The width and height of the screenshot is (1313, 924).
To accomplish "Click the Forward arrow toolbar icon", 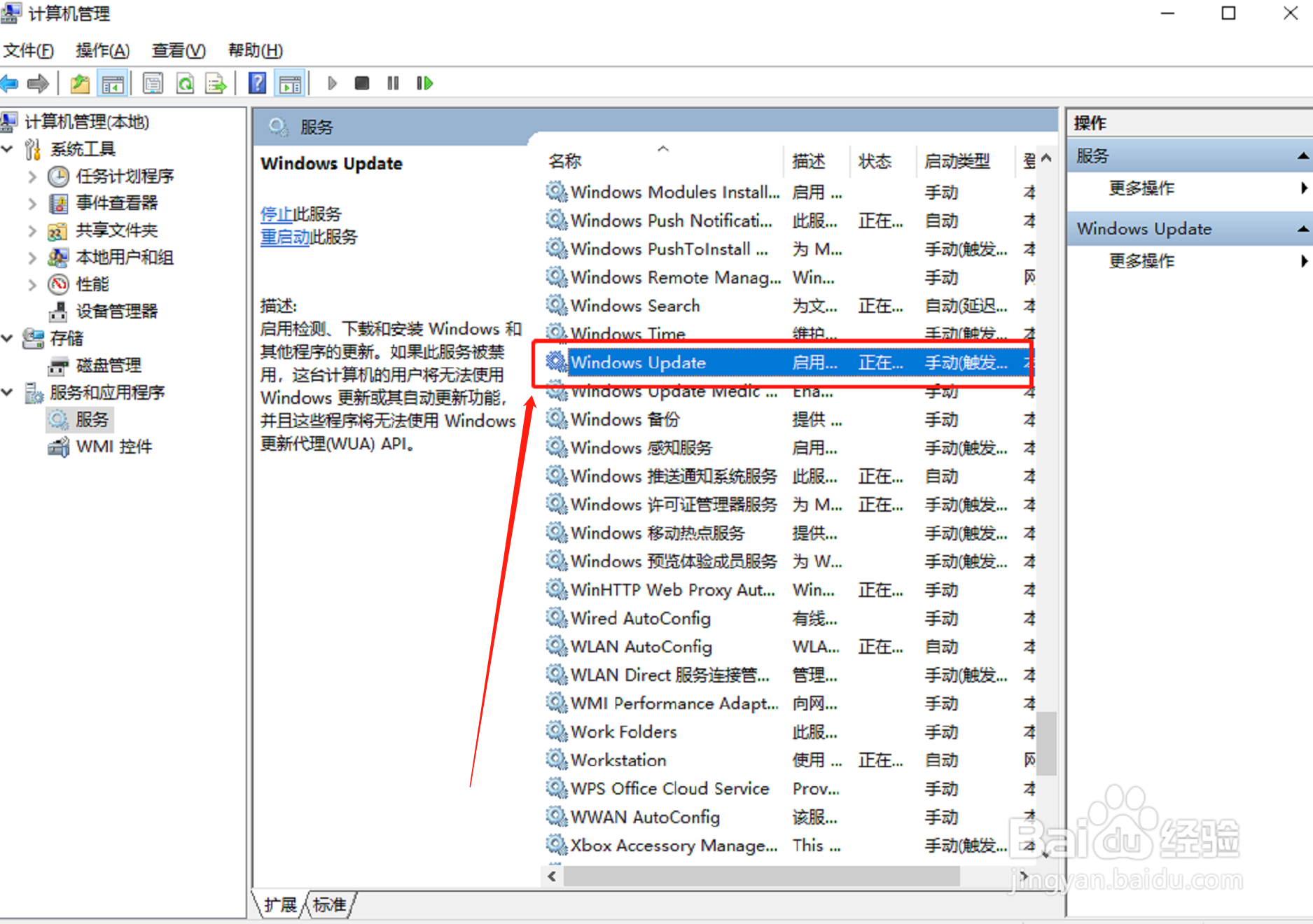I will tap(38, 84).
